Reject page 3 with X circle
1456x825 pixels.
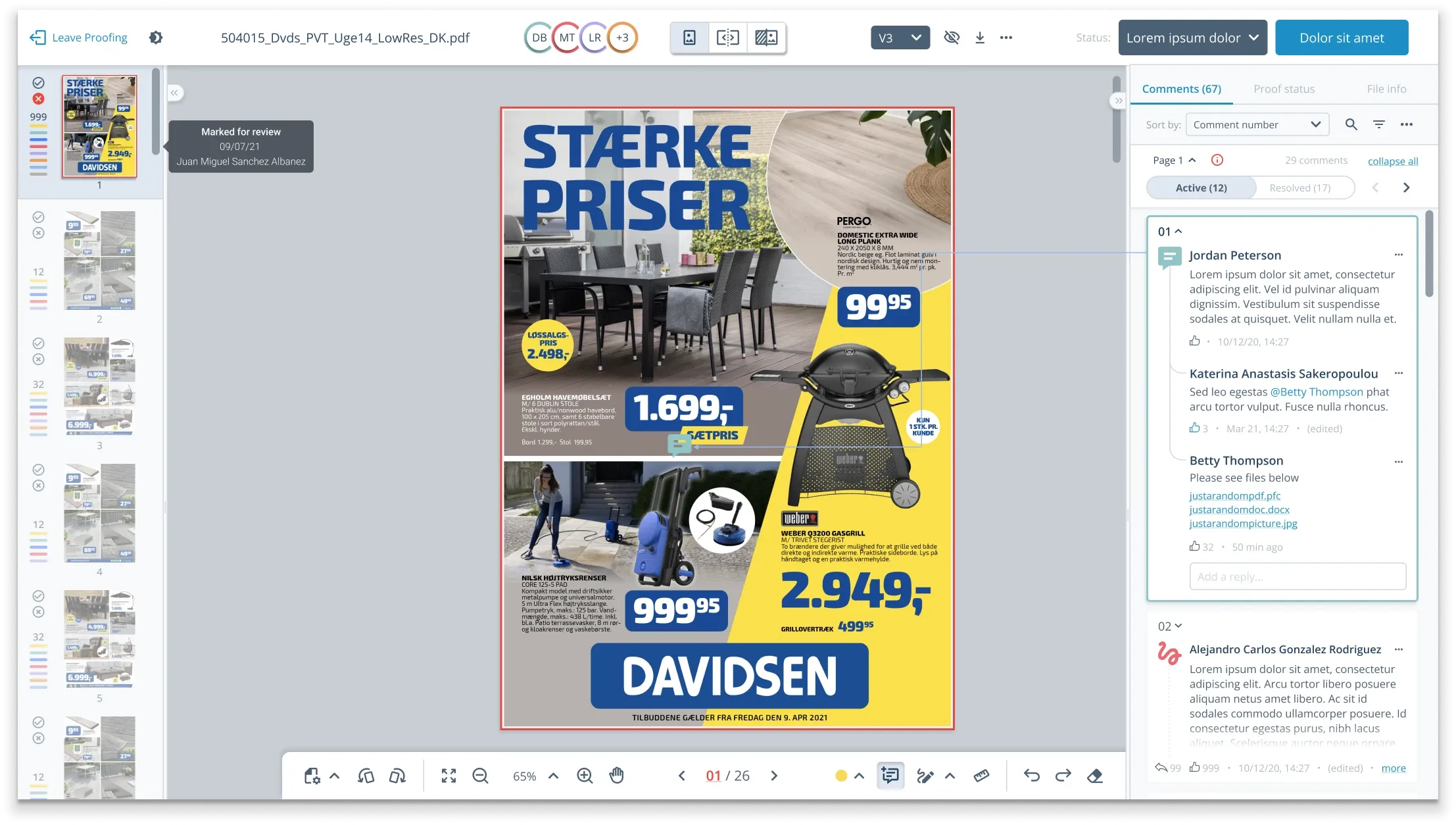39,359
